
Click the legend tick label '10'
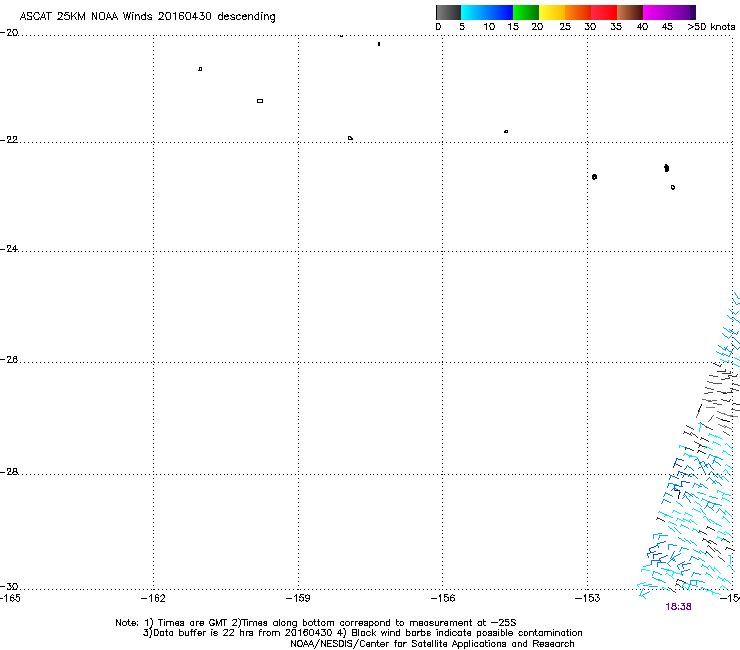[489, 27]
